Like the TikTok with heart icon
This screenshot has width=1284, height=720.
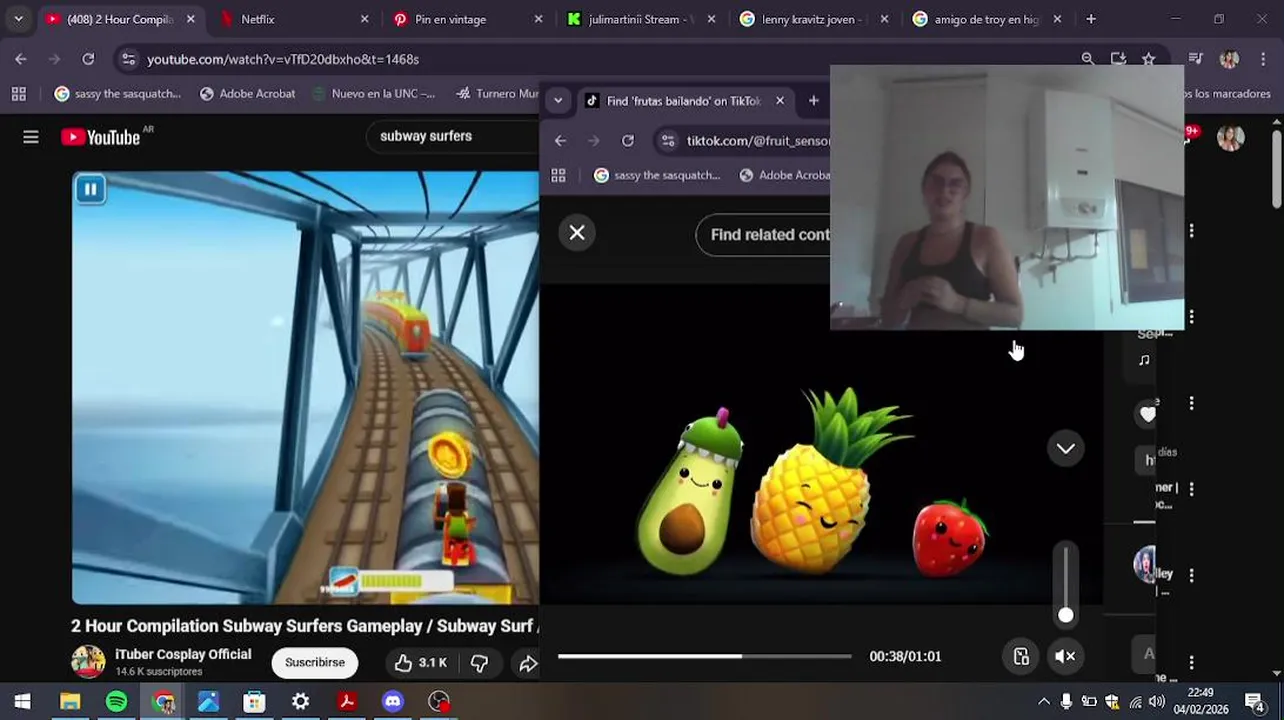point(1147,414)
